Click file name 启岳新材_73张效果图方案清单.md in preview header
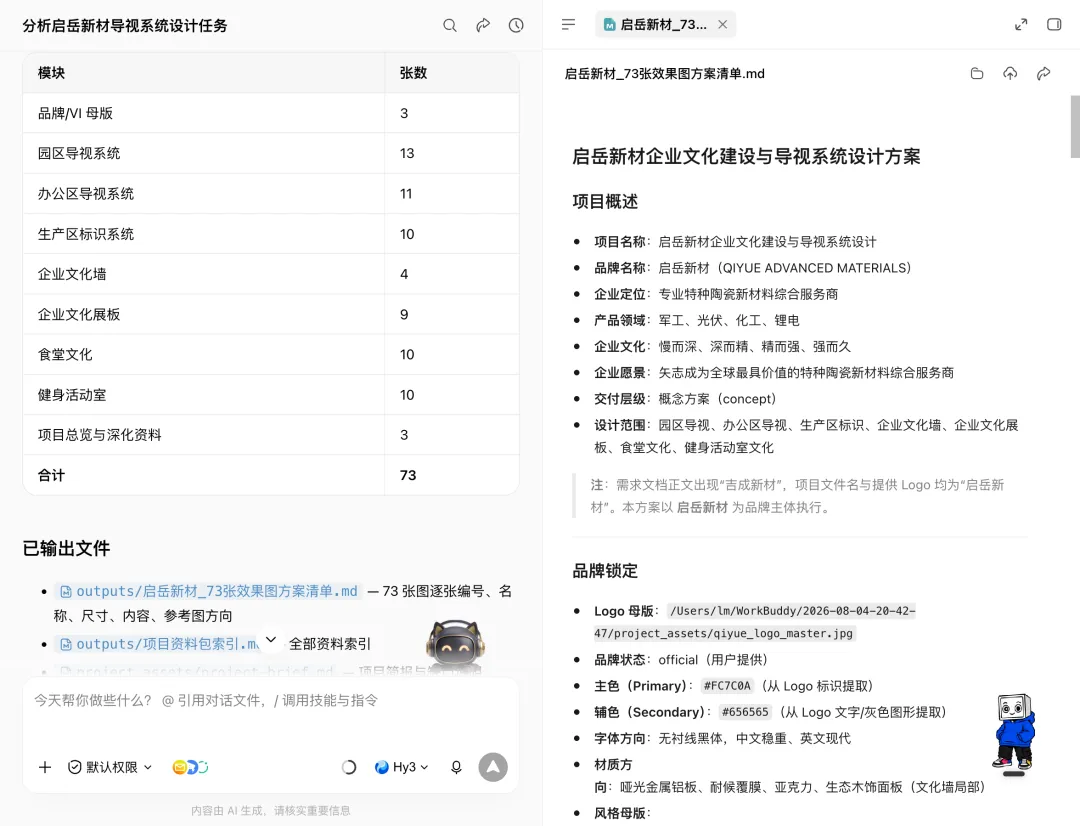The height and width of the screenshot is (826, 1080). pyautogui.click(x=664, y=74)
